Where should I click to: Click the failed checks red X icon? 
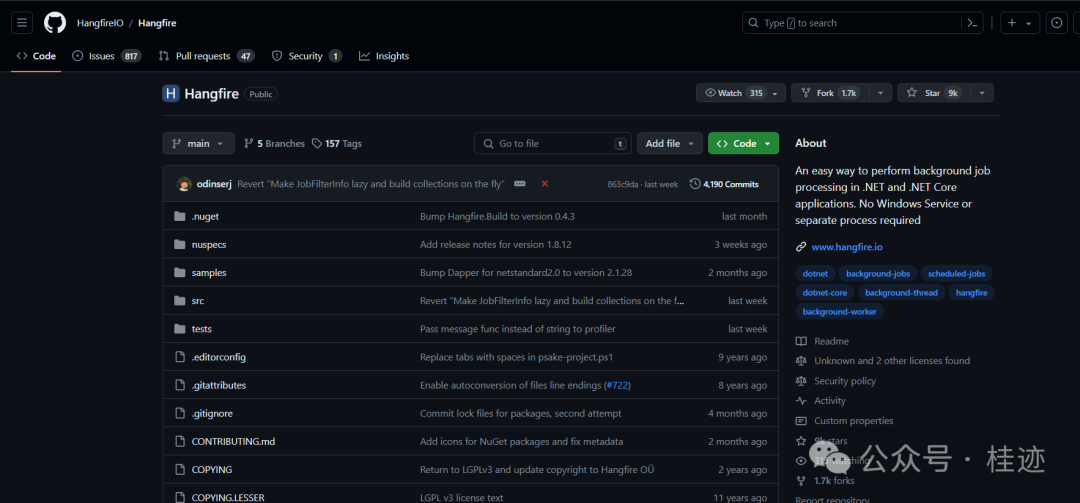[545, 184]
